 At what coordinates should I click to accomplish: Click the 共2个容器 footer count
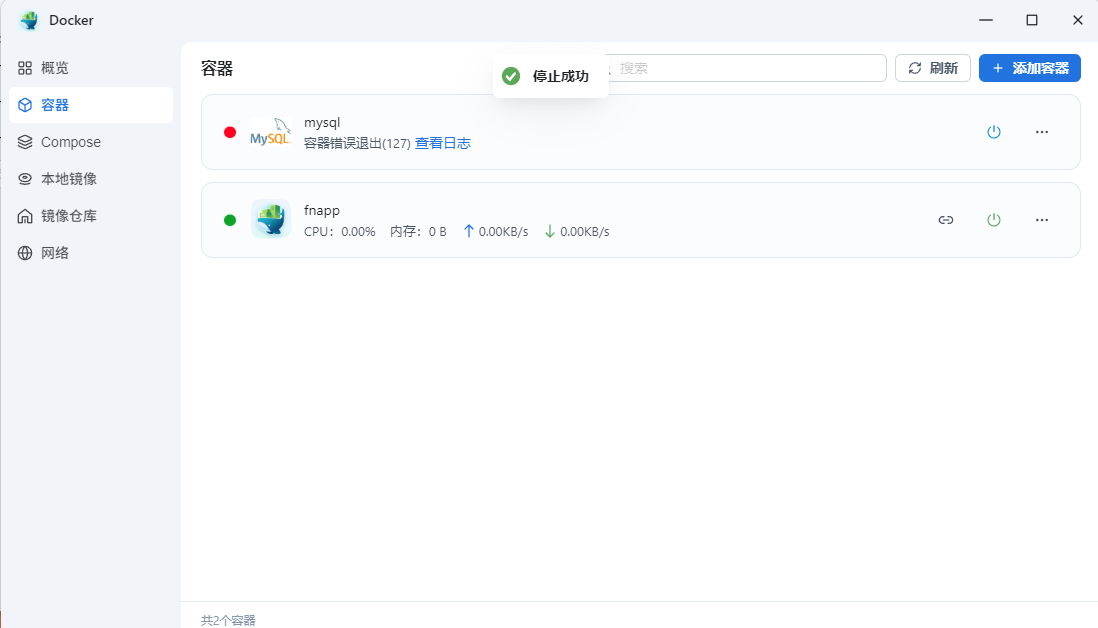click(228, 620)
